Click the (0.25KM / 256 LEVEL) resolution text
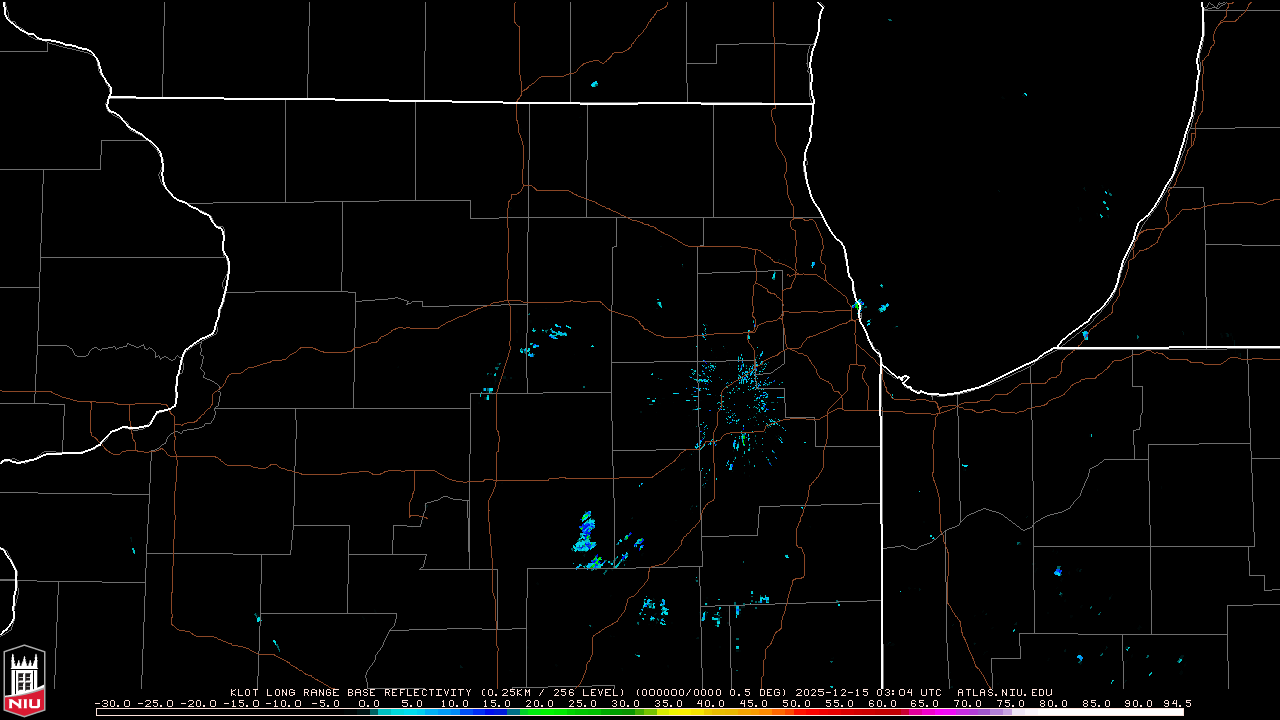 pos(552,692)
